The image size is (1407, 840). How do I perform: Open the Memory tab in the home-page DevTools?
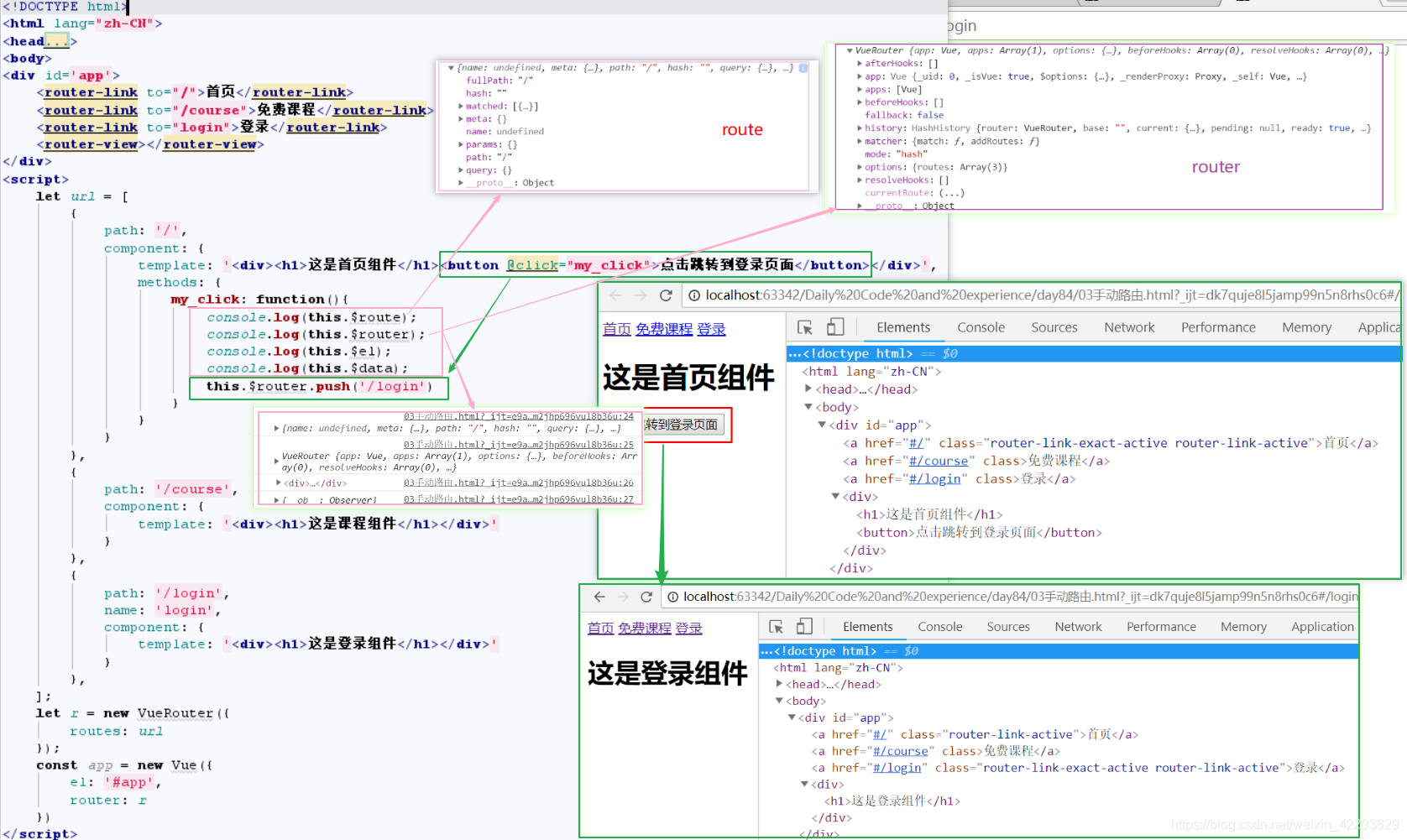pyautogui.click(x=1306, y=327)
